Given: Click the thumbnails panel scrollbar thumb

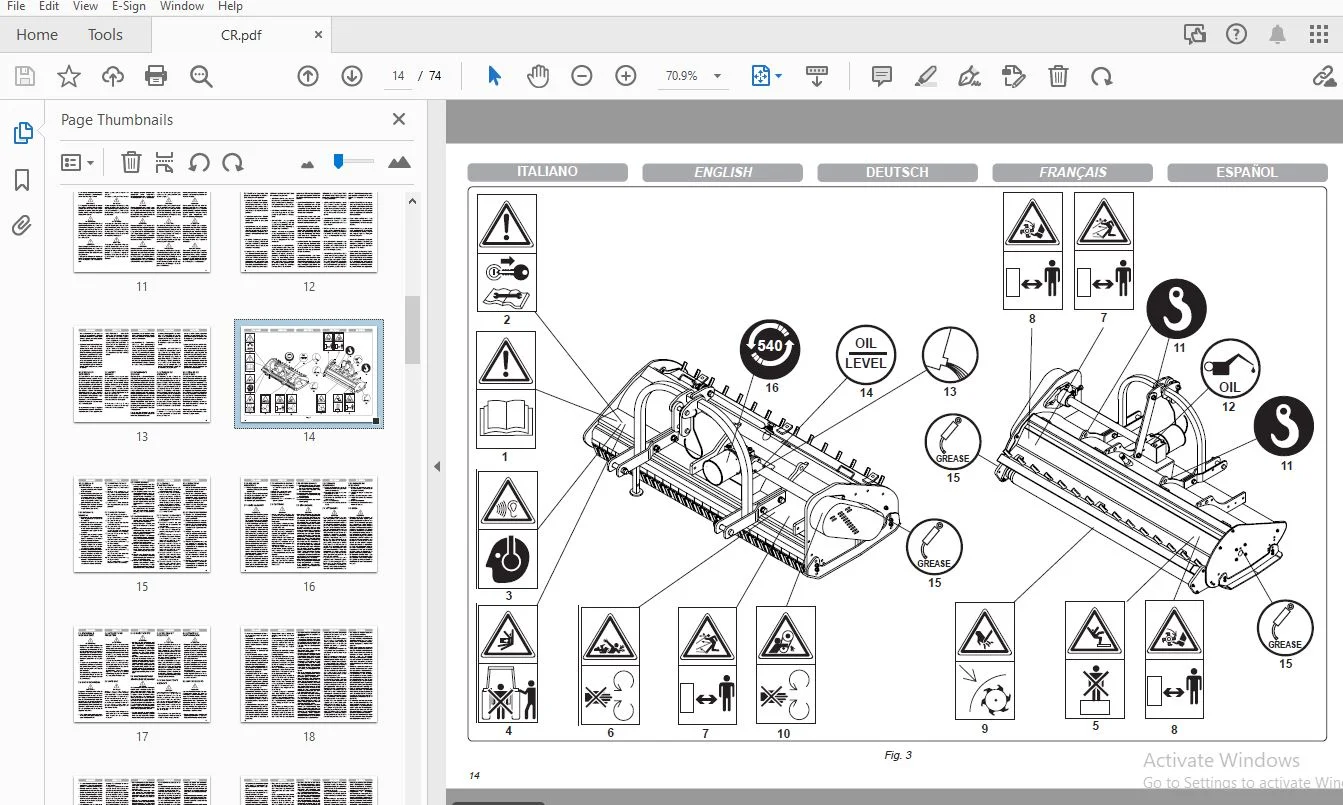Looking at the screenshot, I should [412, 330].
